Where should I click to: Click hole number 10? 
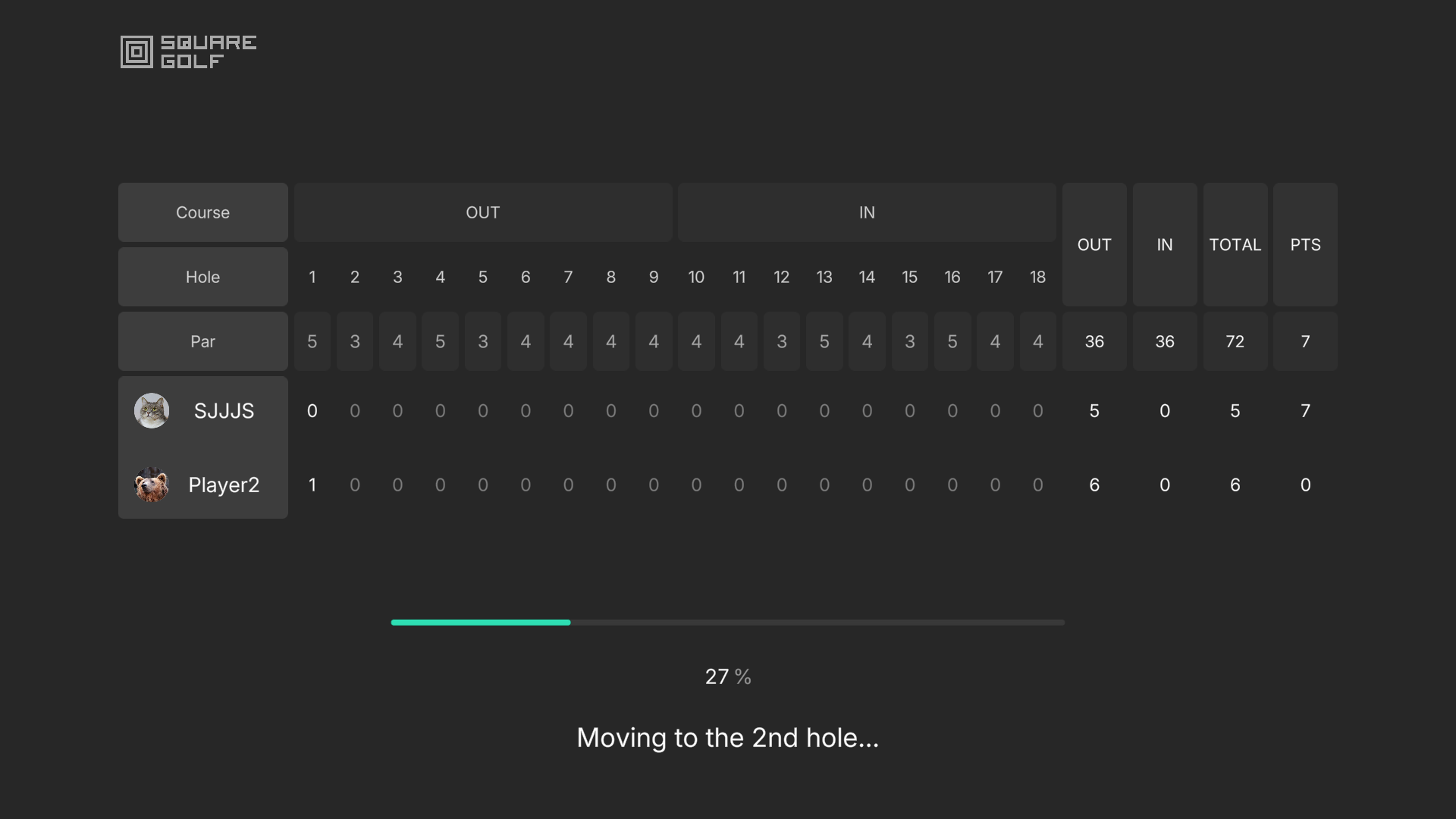tap(696, 277)
